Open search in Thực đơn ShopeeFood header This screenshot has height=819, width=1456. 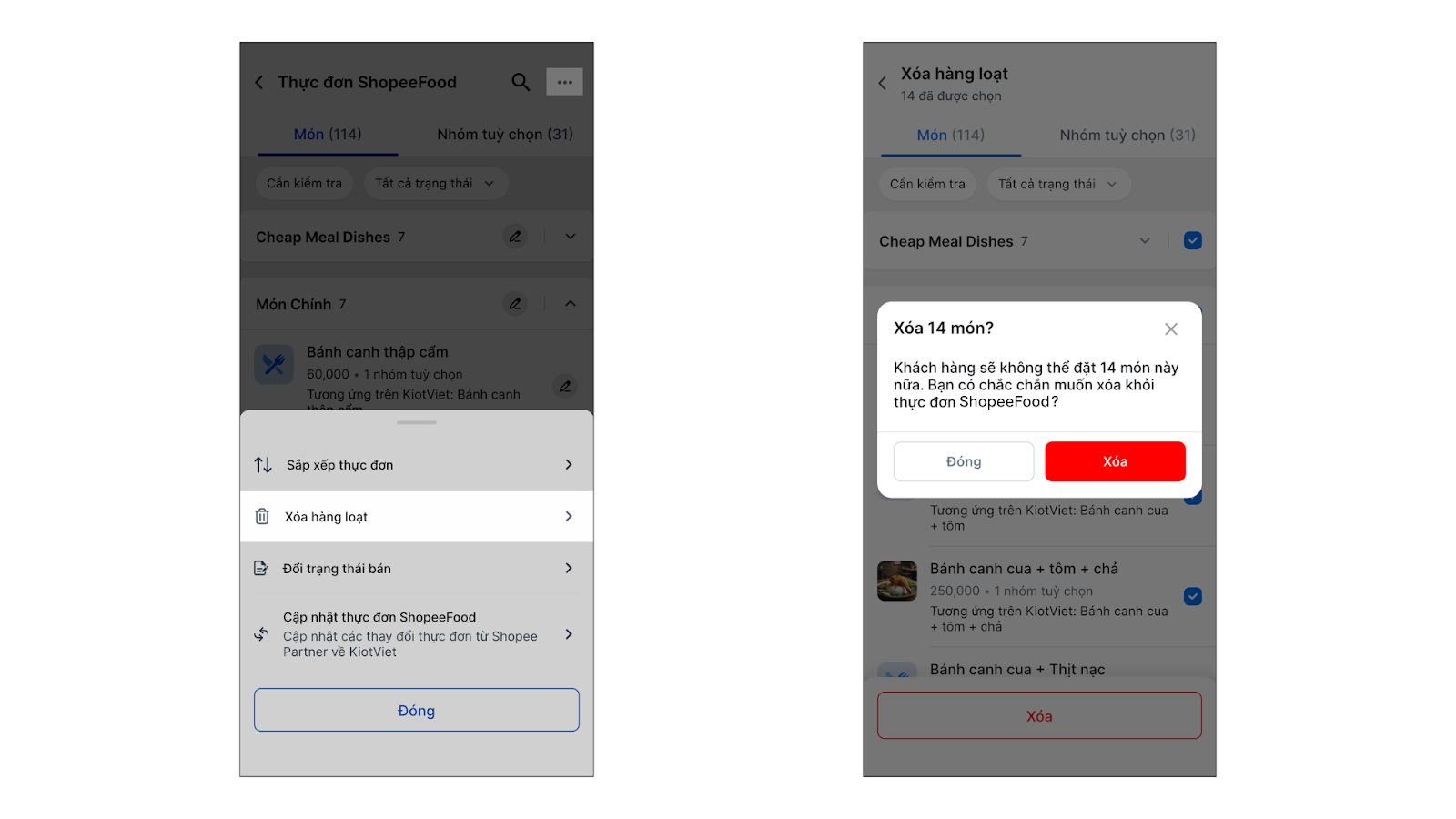pos(521,82)
